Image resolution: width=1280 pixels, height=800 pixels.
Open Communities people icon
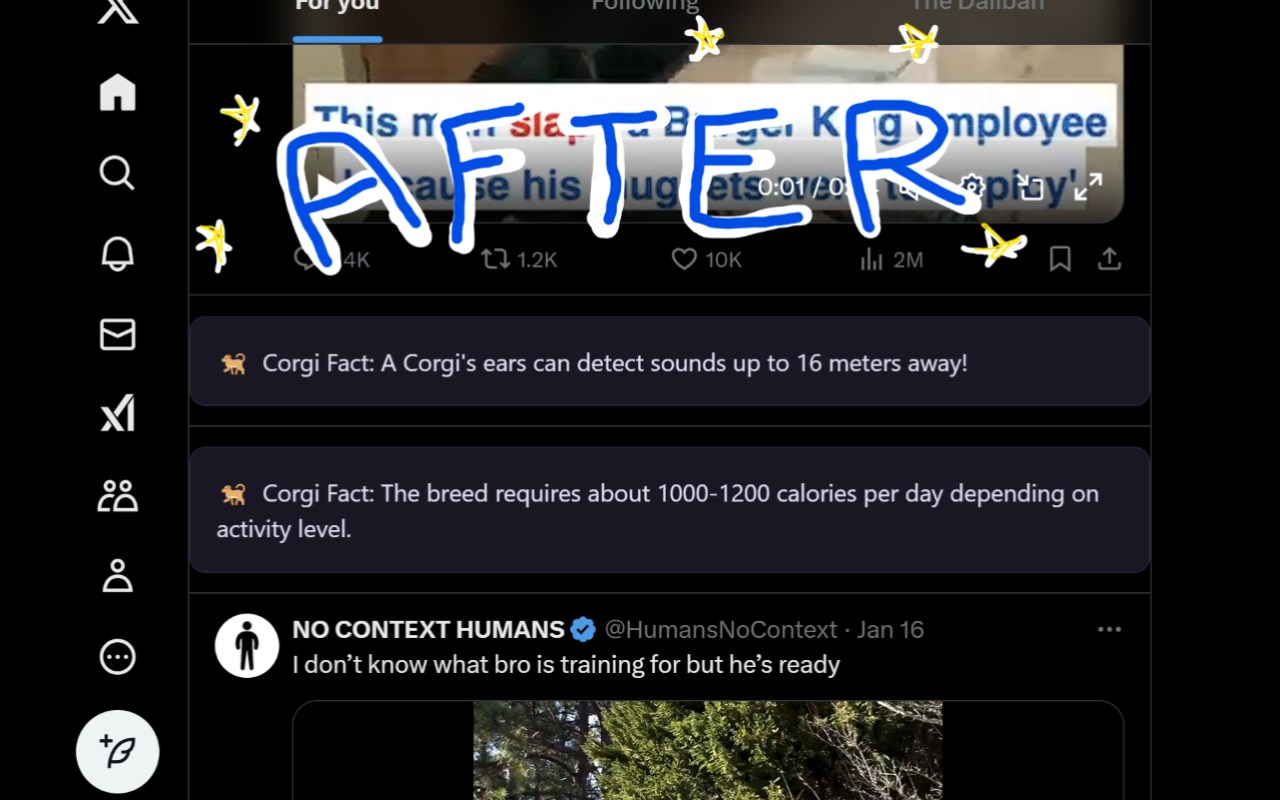(117, 495)
